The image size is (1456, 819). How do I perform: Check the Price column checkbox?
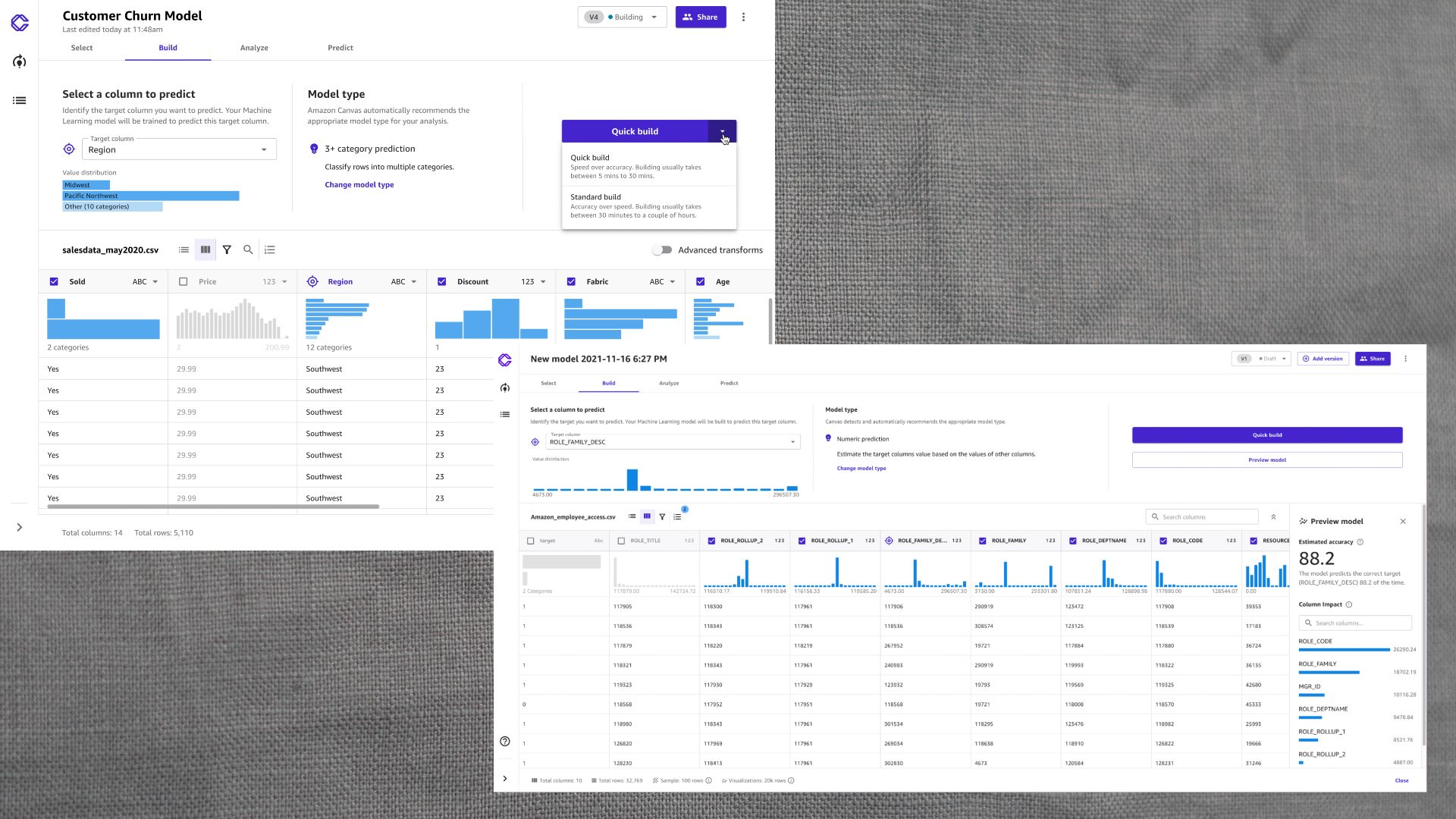183,281
